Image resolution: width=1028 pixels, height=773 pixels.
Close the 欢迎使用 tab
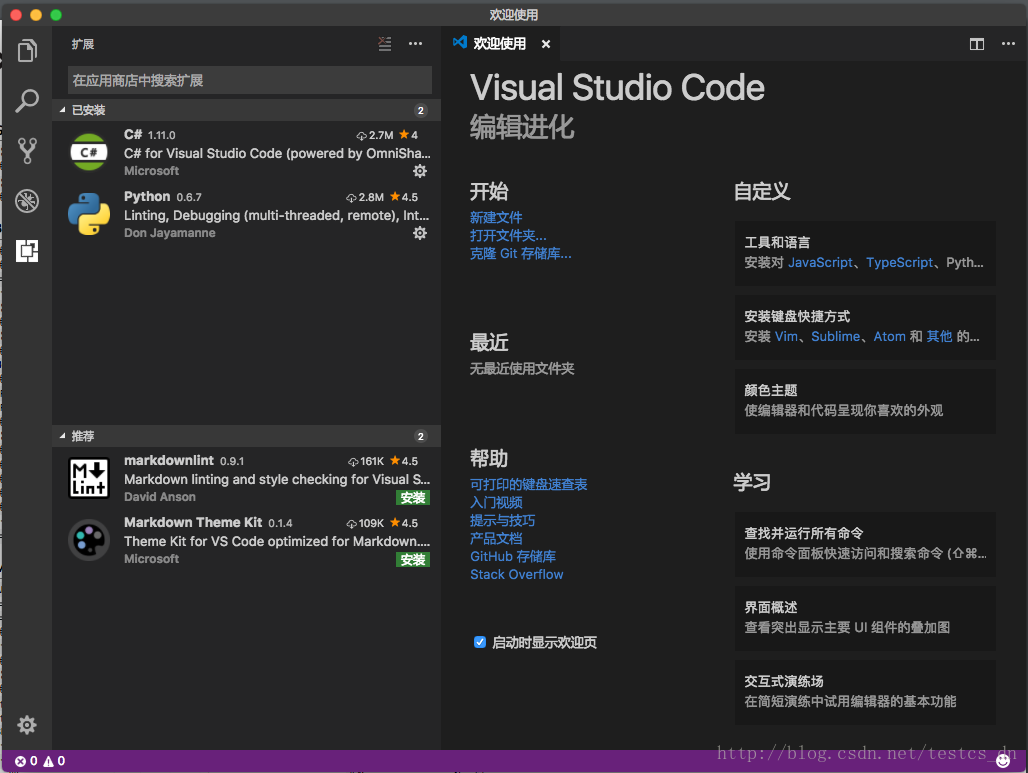pos(545,44)
